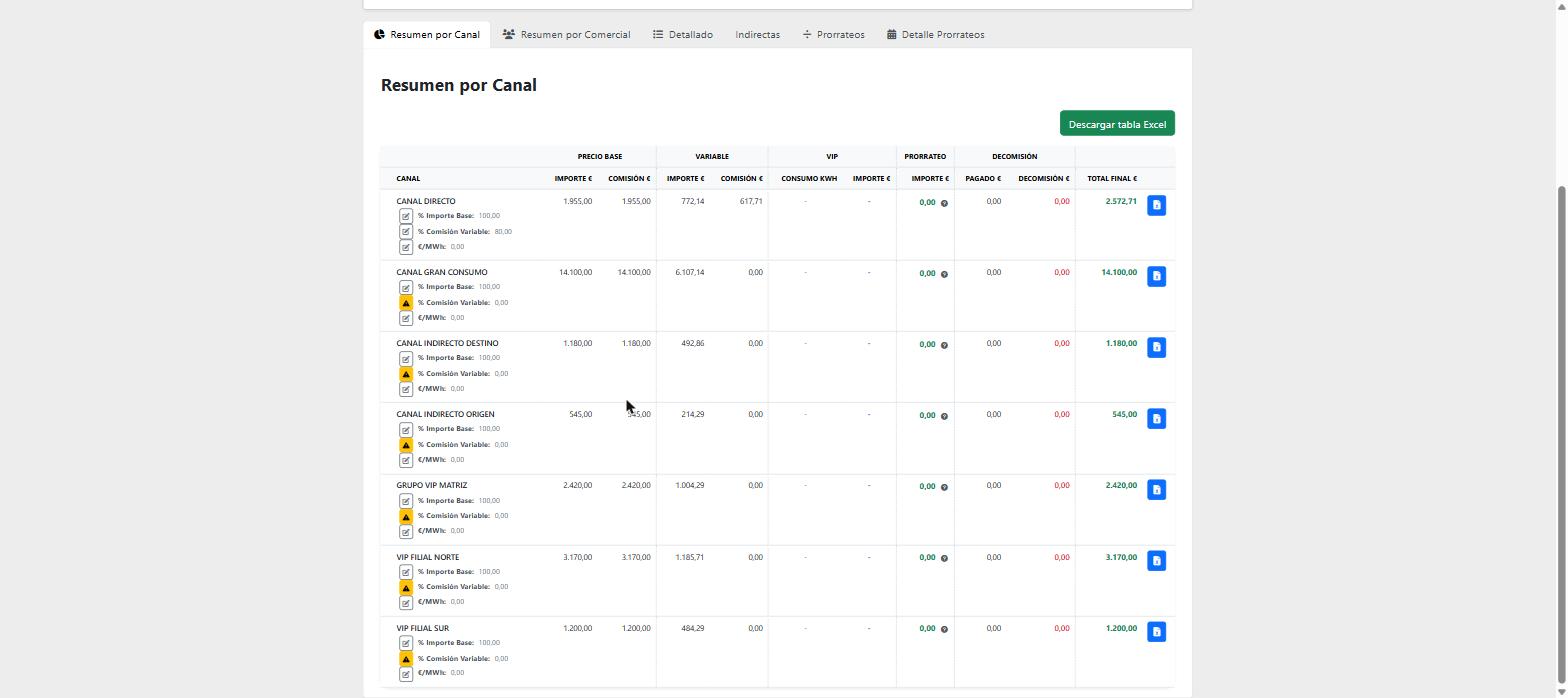1568x698 pixels.
Task: Click total final value 14.100,00
Action: [1119, 272]
